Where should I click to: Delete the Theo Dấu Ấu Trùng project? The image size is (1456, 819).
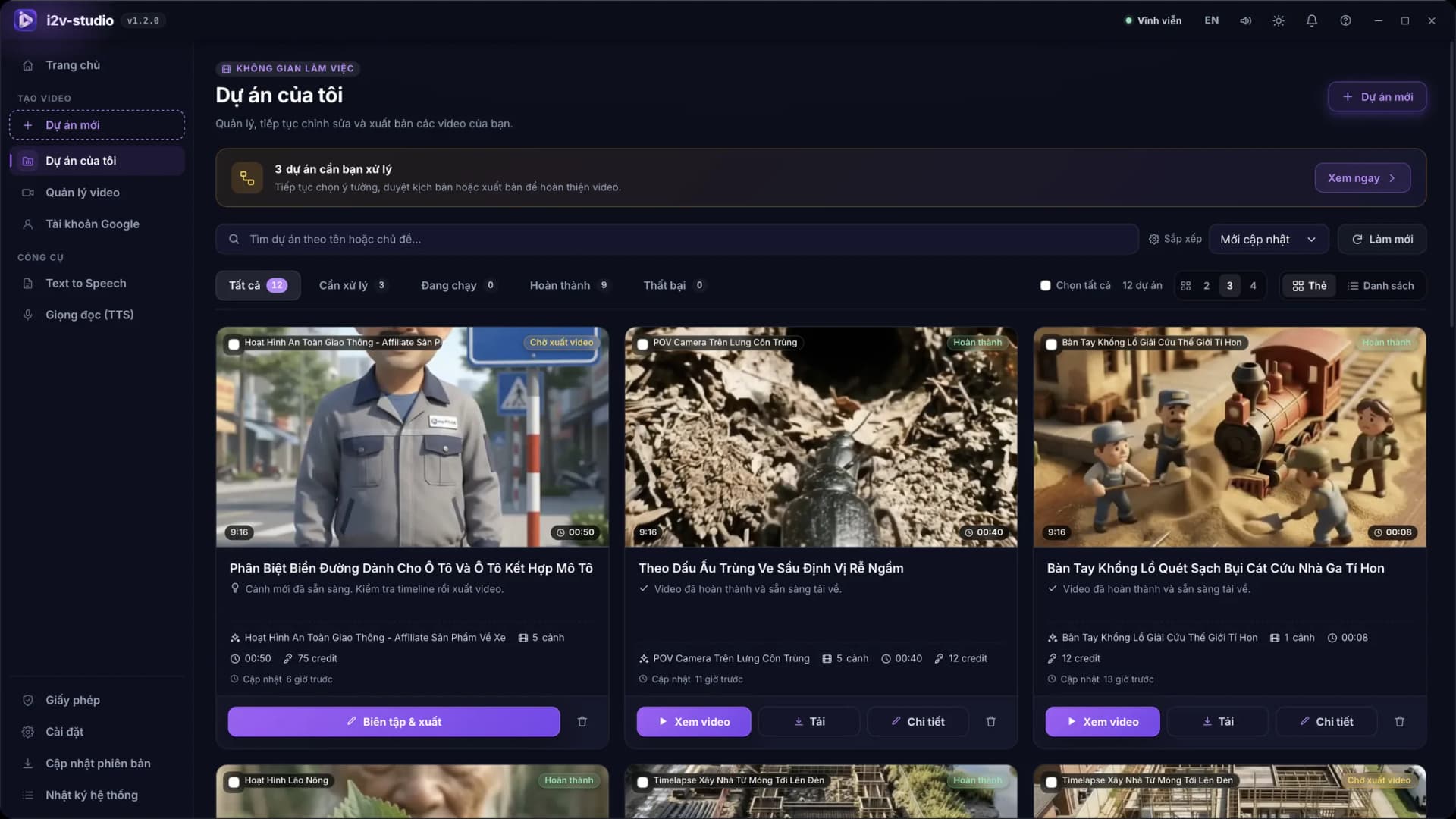(x=991, y=721)
